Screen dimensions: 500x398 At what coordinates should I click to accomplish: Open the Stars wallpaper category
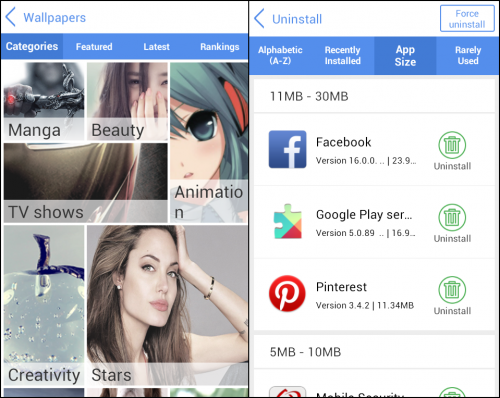167,305
